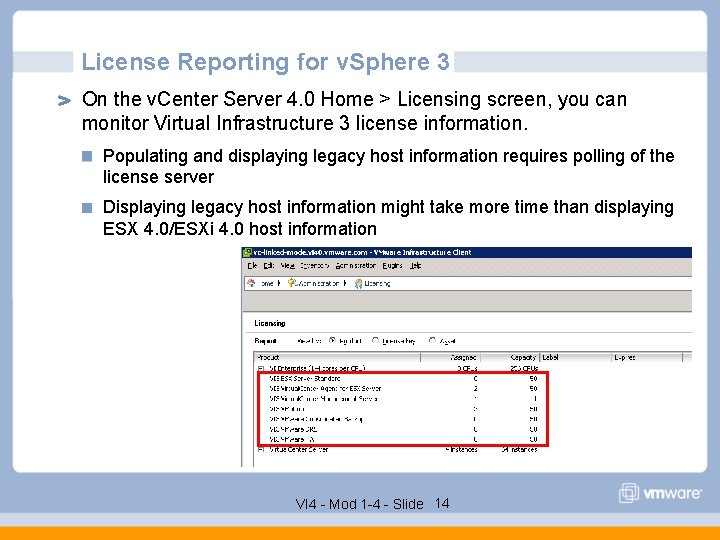720x540 pixels.
Task: Select the License key view radio button
Action: pos(375,340)
